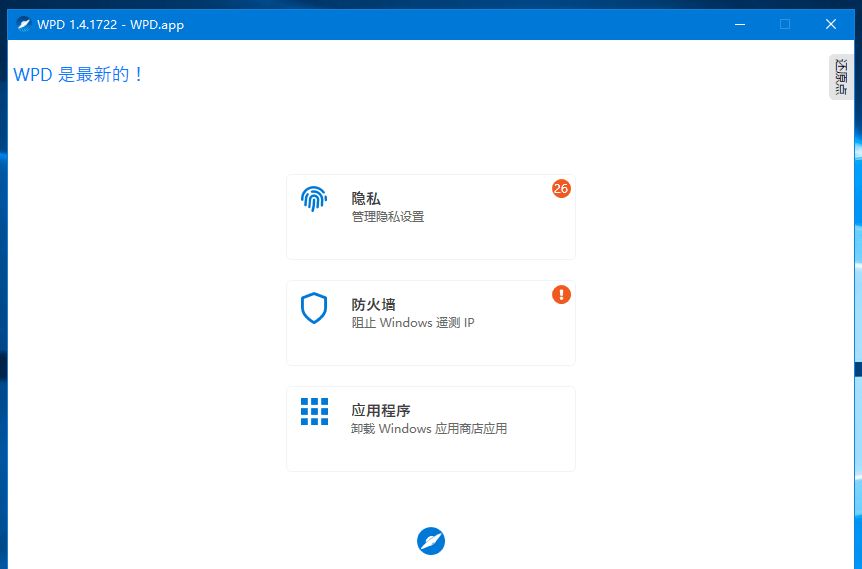Click the grid icon on the 应用程序 card
Viewport: 862px width, 569px height.
tap(314, 412)
